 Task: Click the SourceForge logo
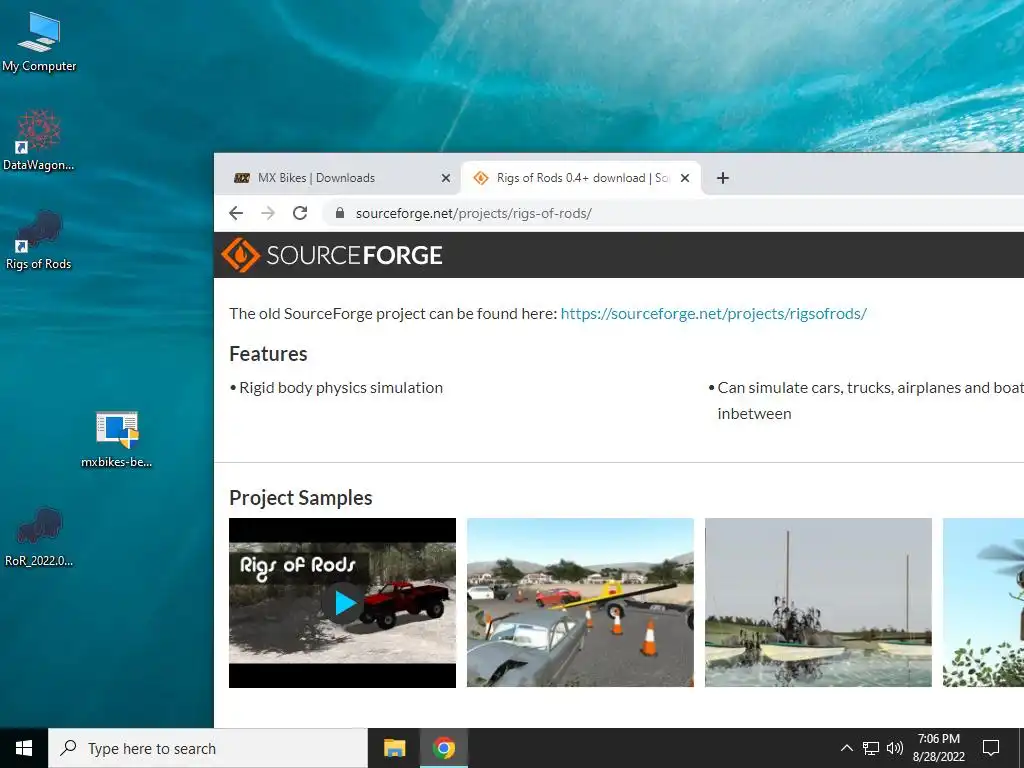click(332, 255)
